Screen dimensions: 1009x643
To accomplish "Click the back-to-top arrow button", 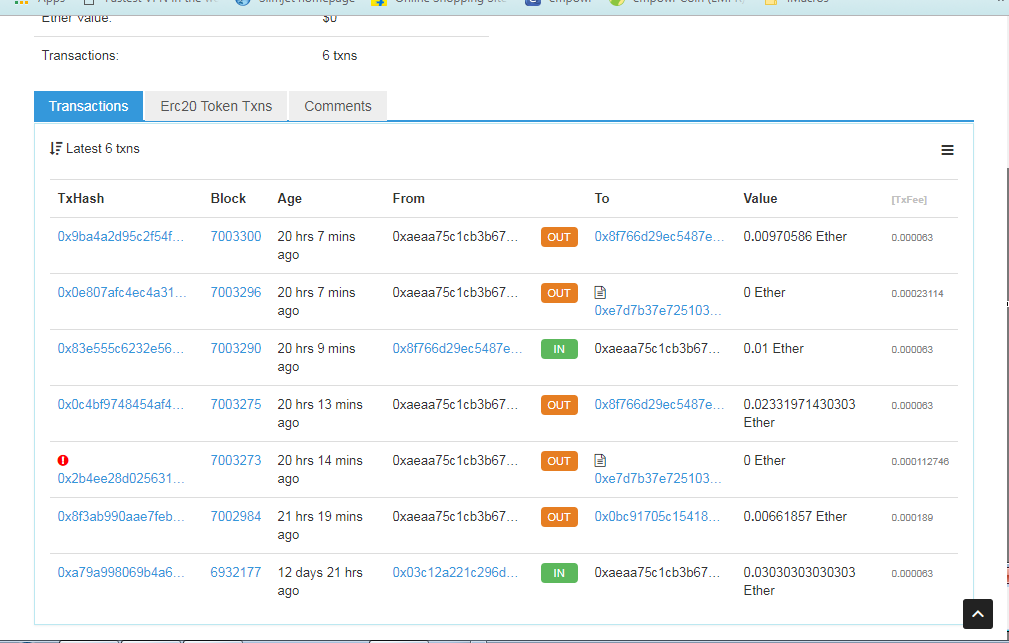I will (x=977, y=614).
